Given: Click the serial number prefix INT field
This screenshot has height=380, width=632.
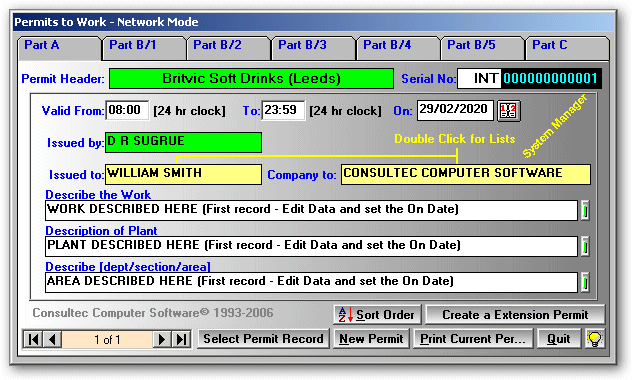Looking at the screenshot, I should (x=480, y=78).
